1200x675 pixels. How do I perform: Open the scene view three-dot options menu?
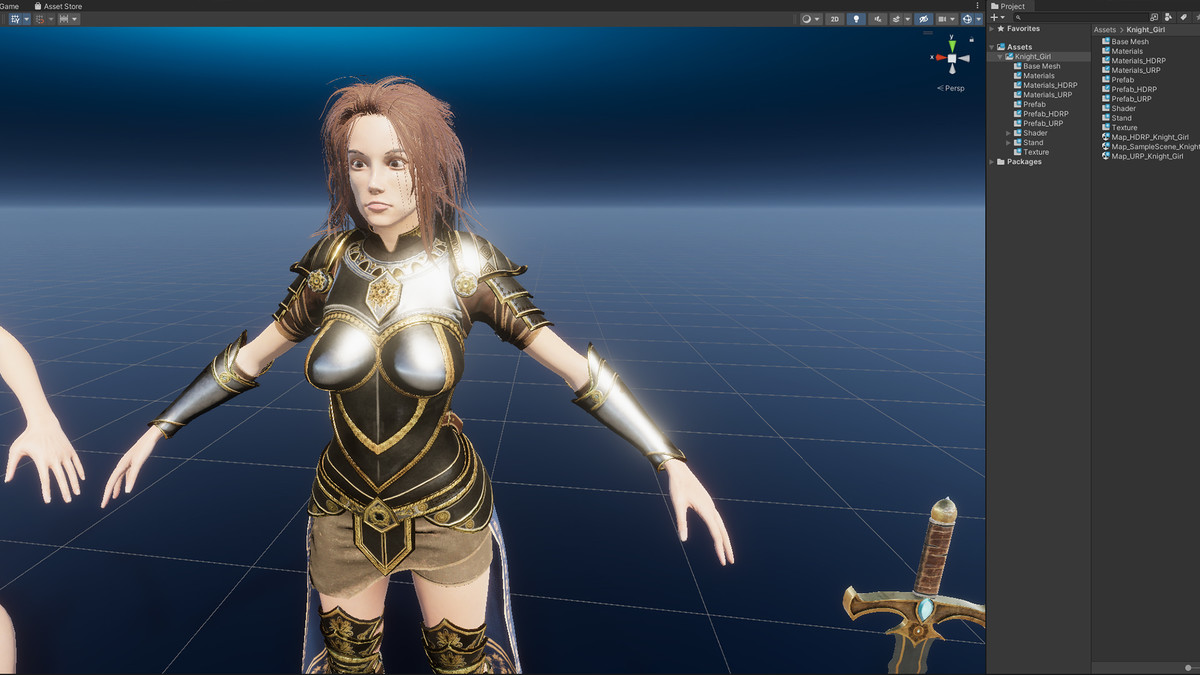[x=977, y=6]
